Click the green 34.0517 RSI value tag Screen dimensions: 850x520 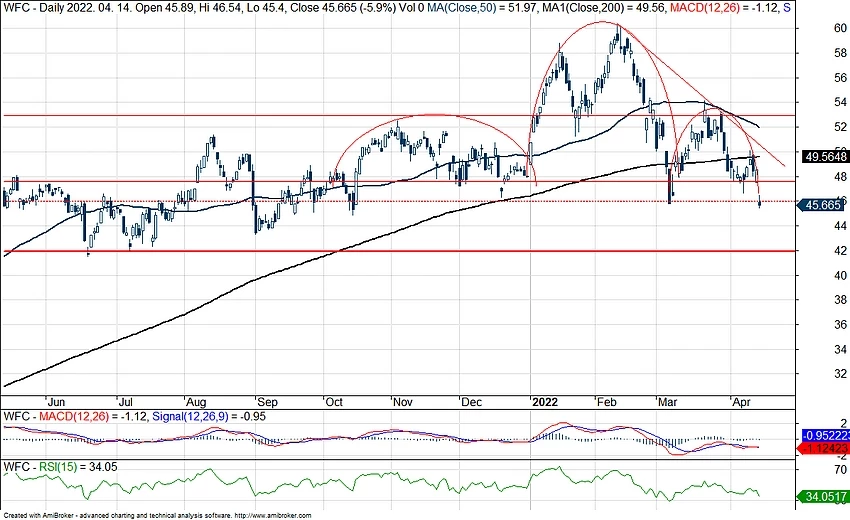pyautogui.click(x=824, y=497)
